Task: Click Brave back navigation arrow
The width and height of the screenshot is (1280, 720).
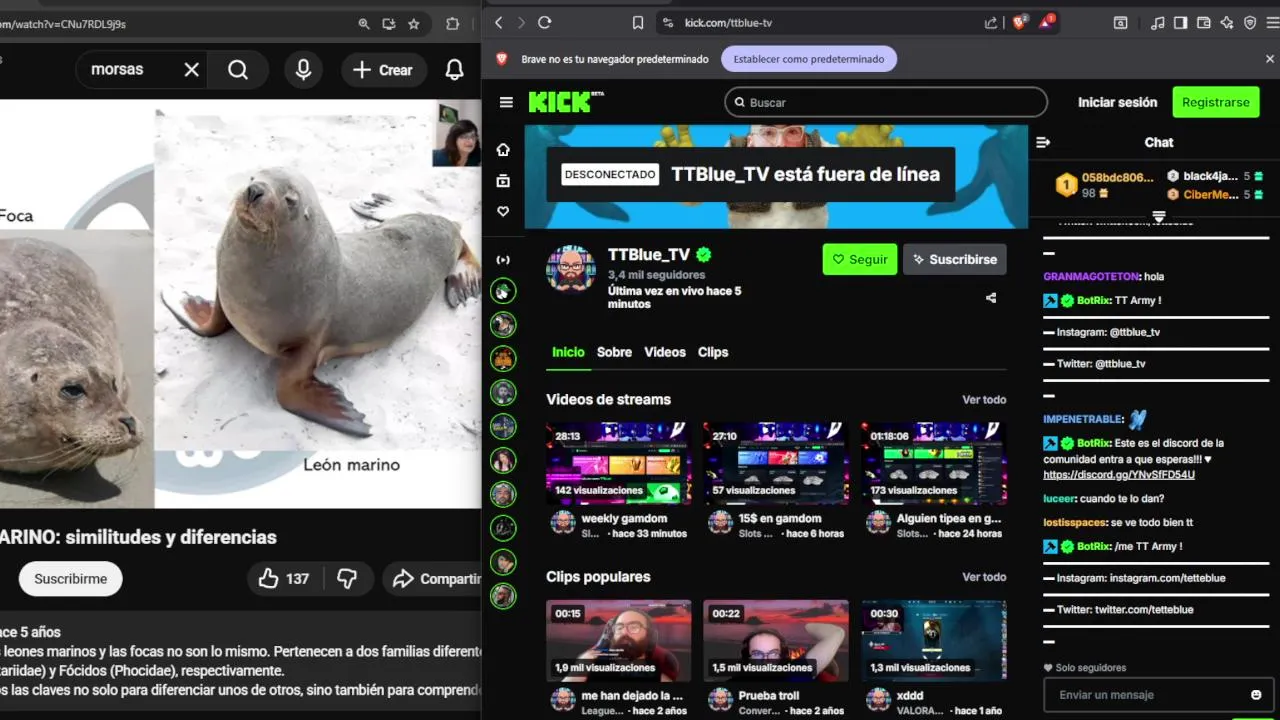Action: click(x=498, y=23)
